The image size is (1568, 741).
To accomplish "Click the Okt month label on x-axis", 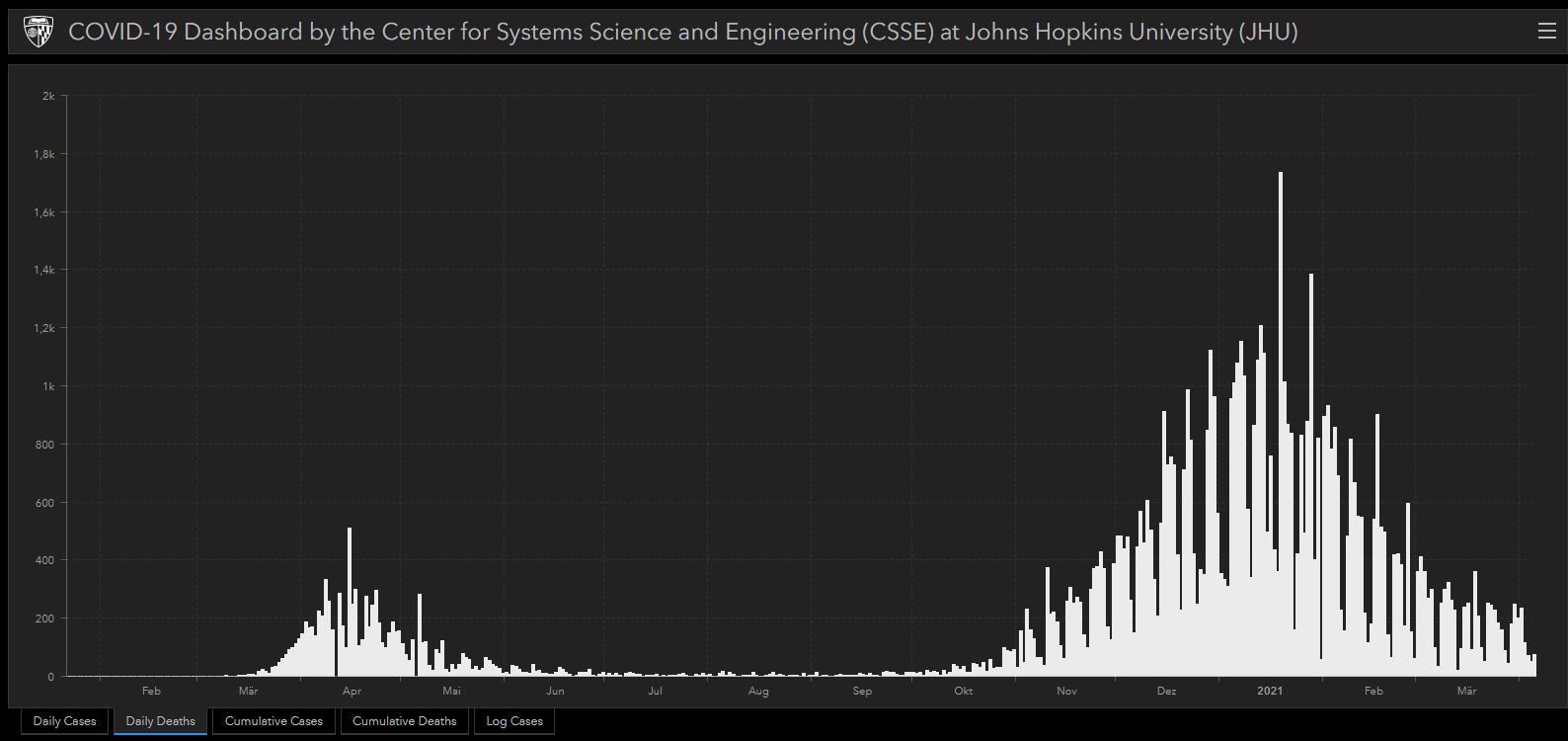I will coord(964,691).
